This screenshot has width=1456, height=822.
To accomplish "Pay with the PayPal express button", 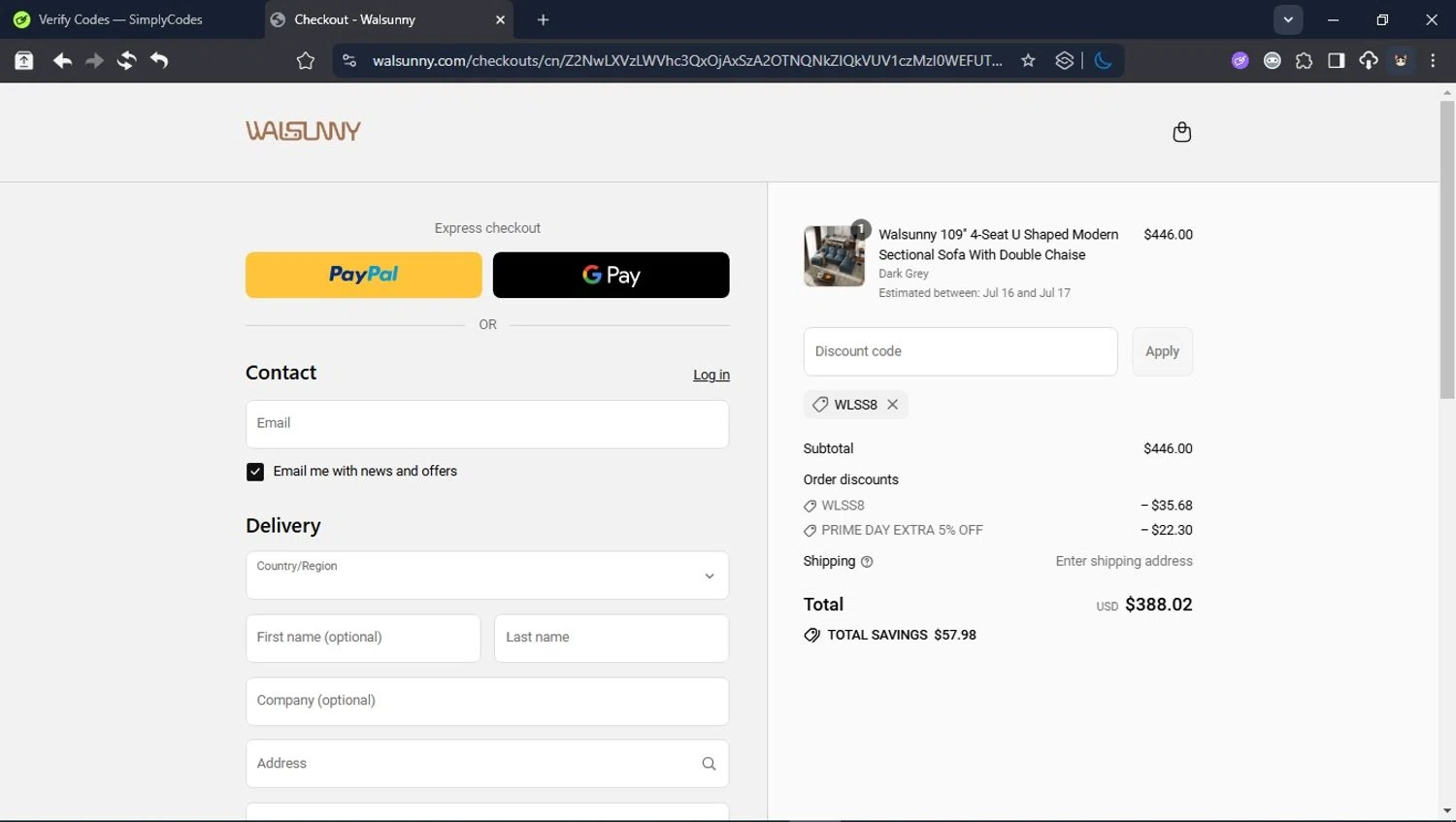I will pyautogui.click(x=364, y=275).
